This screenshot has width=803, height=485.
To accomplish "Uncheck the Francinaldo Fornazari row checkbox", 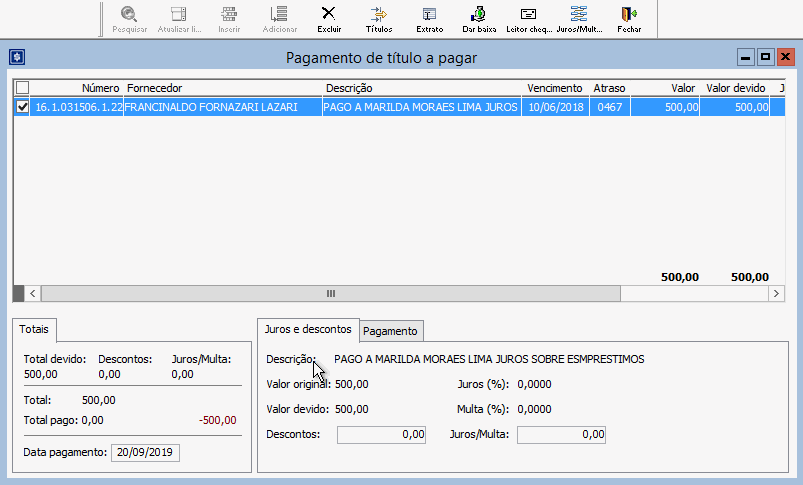I will [x=23, y=107].
